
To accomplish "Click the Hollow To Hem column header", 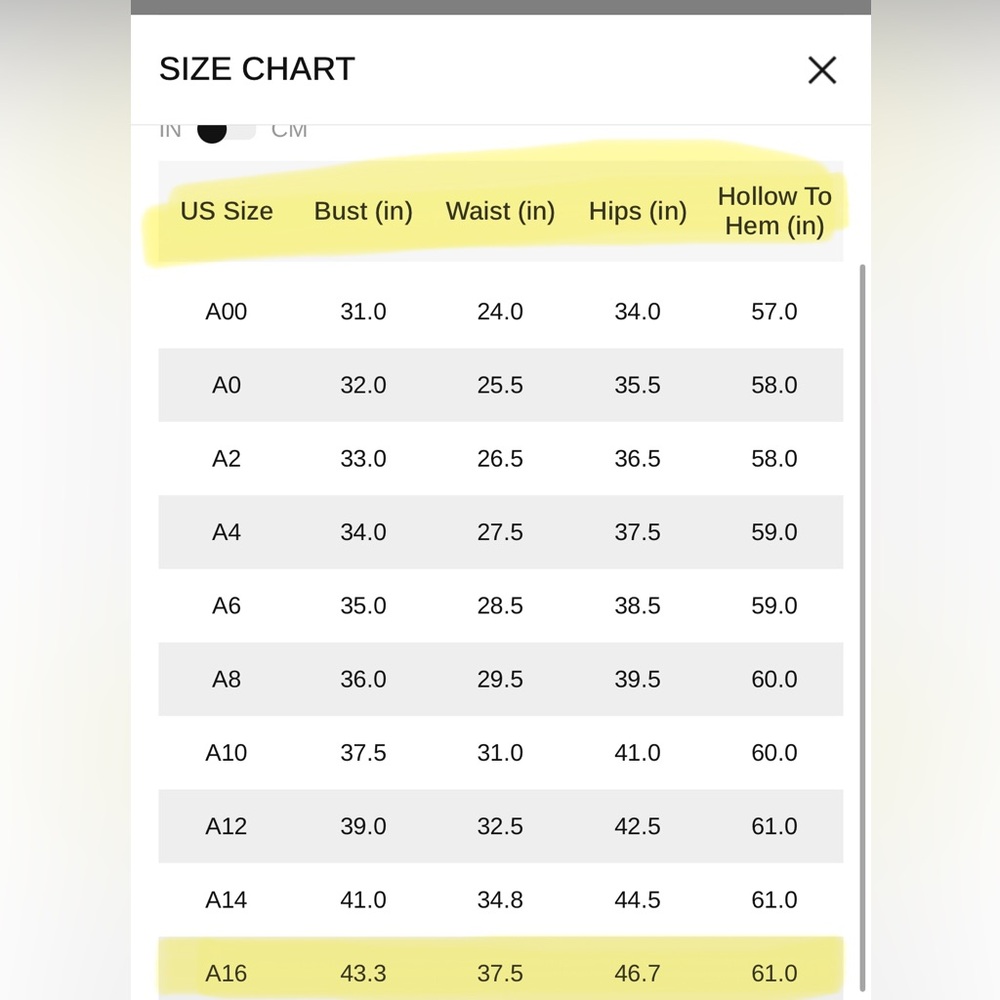I will click(775, 211).
